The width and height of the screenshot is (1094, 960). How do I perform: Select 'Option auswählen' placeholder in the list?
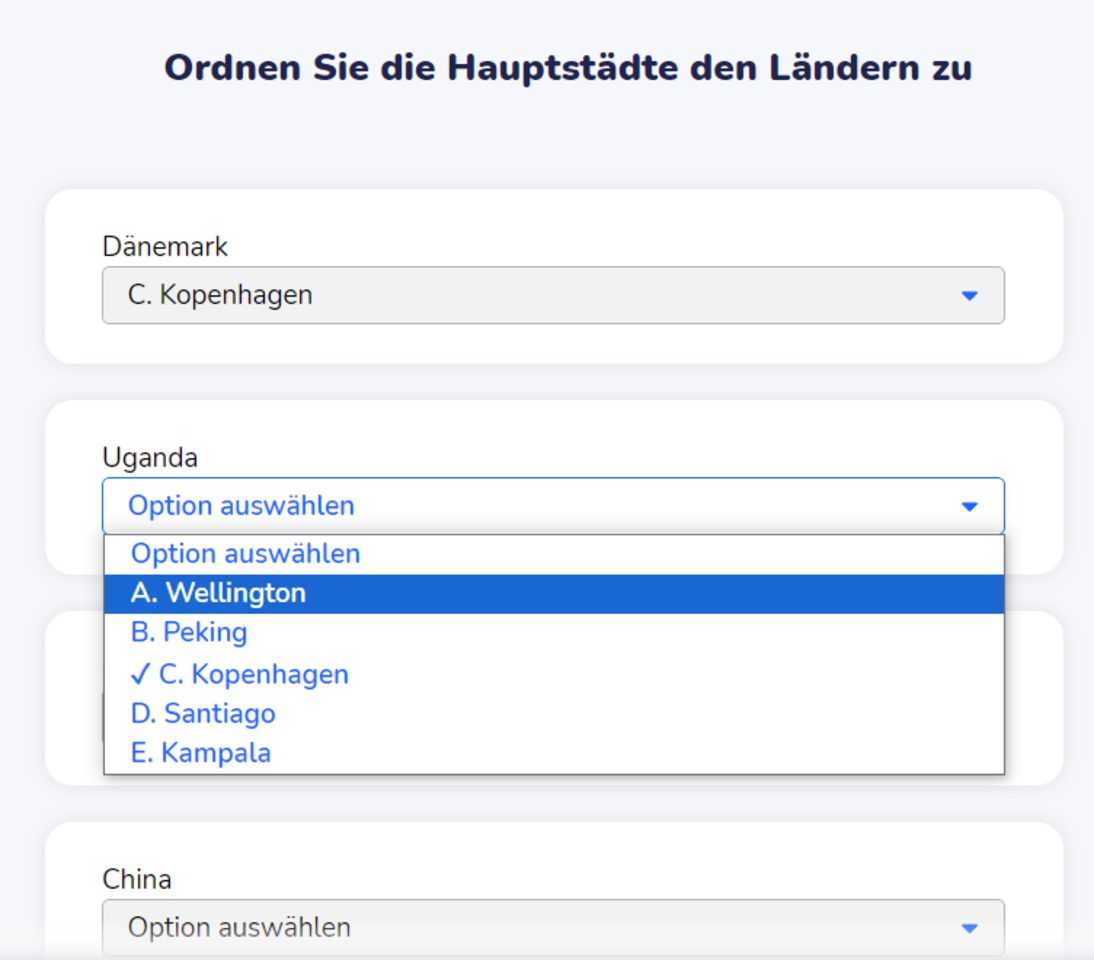(x=246, y=554)
